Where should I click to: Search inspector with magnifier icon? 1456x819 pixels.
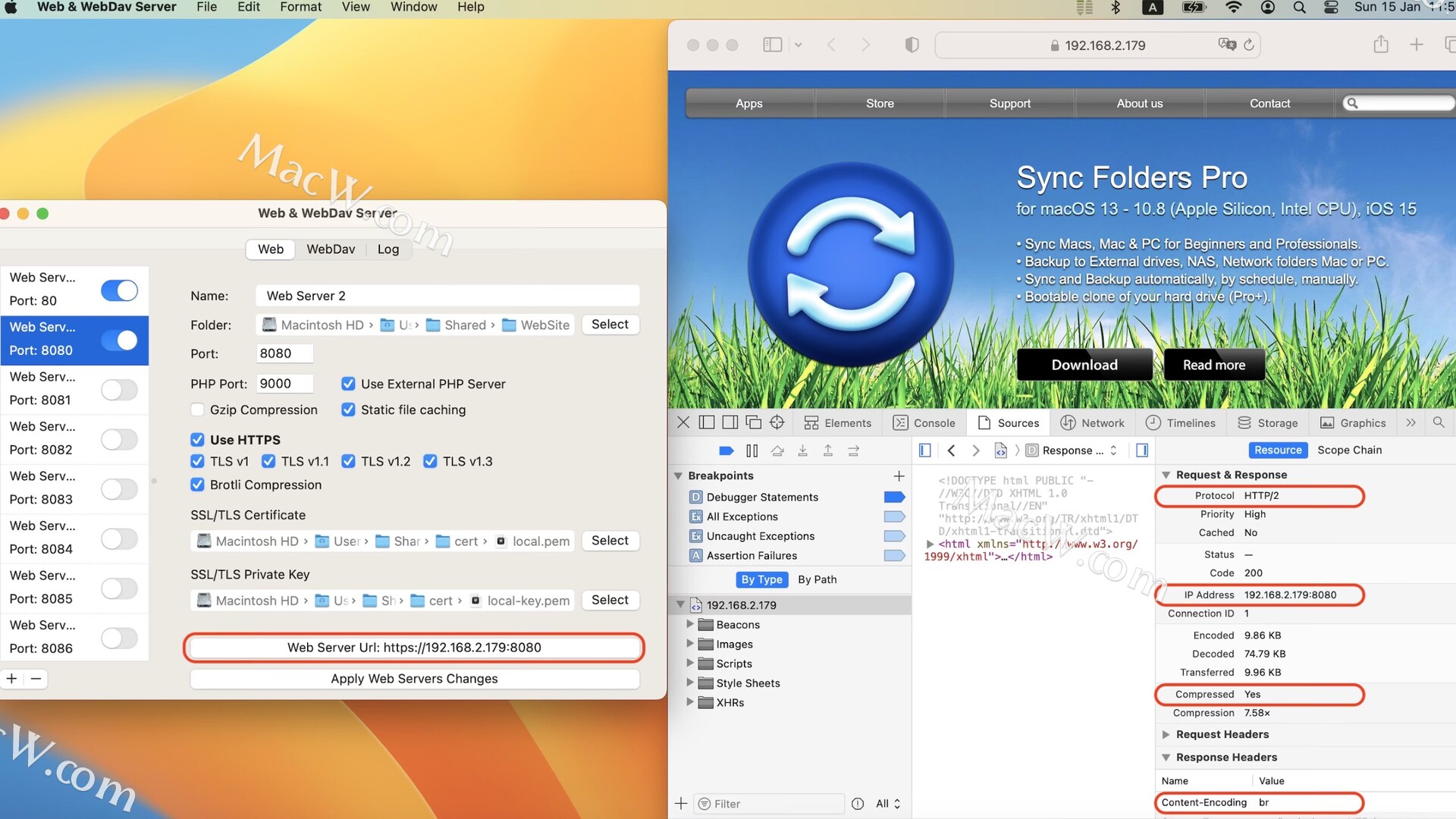pos(1439,422)
